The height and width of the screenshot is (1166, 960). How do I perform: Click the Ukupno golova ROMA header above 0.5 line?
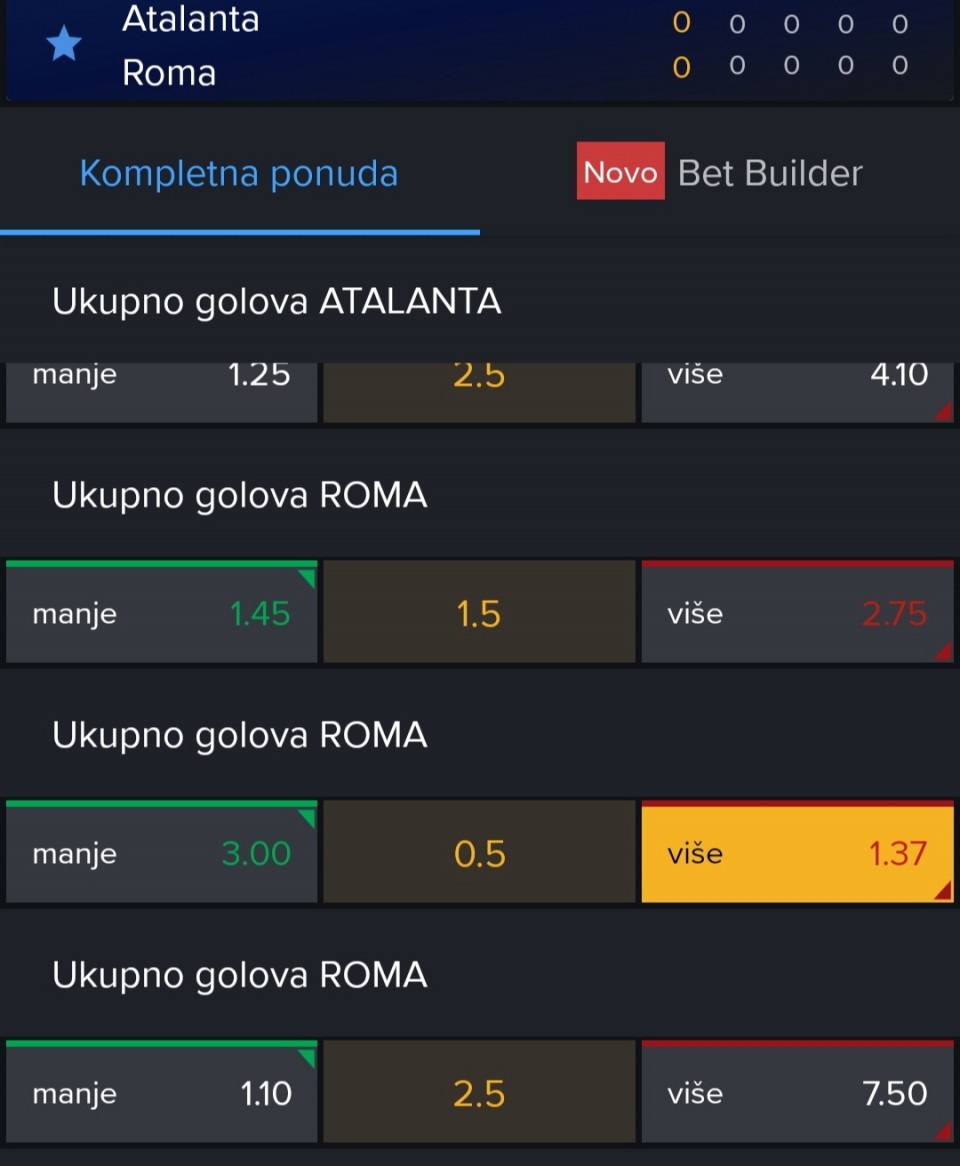239,735
